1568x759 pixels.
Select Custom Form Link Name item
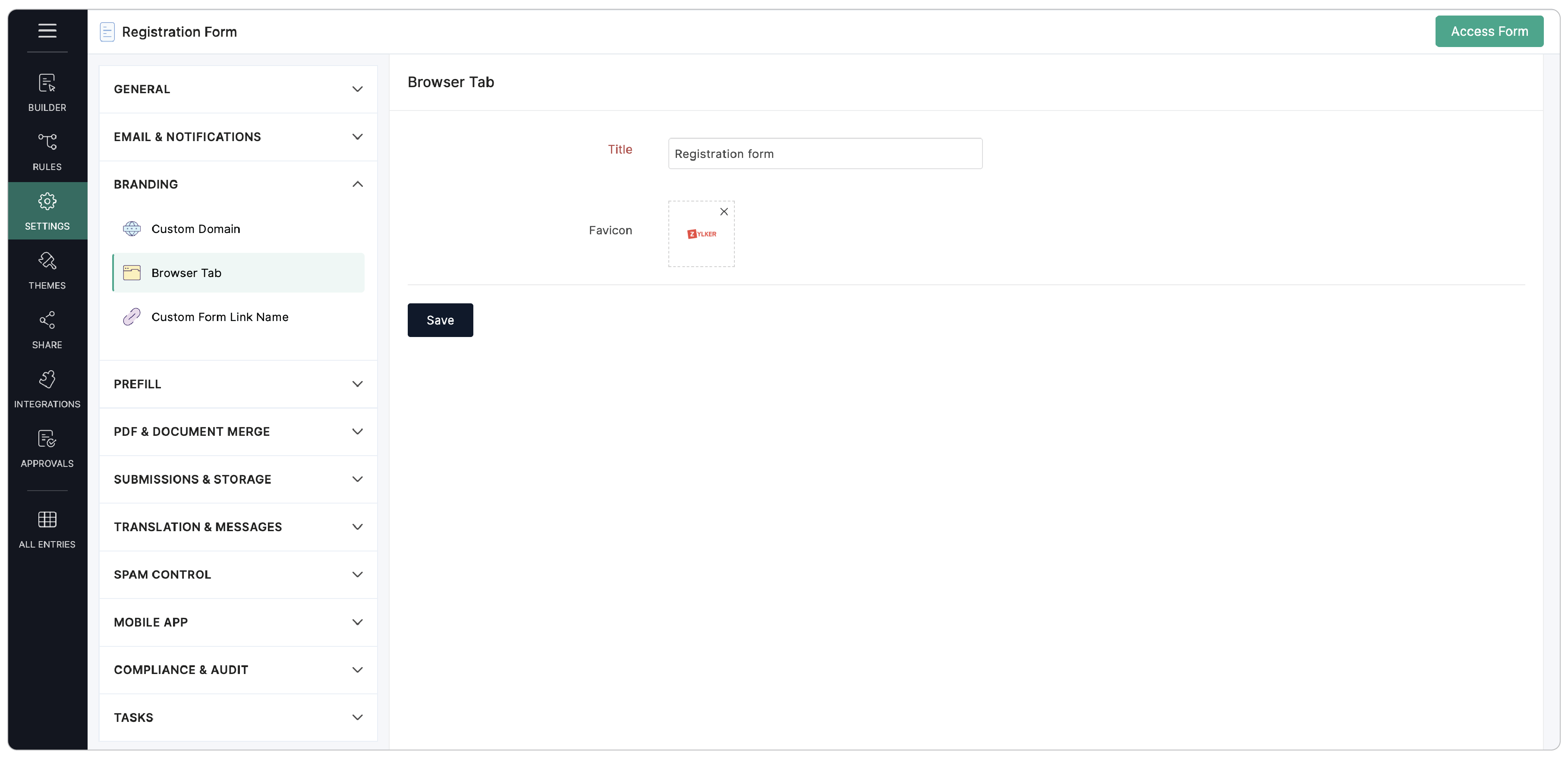tap(220, 317)
